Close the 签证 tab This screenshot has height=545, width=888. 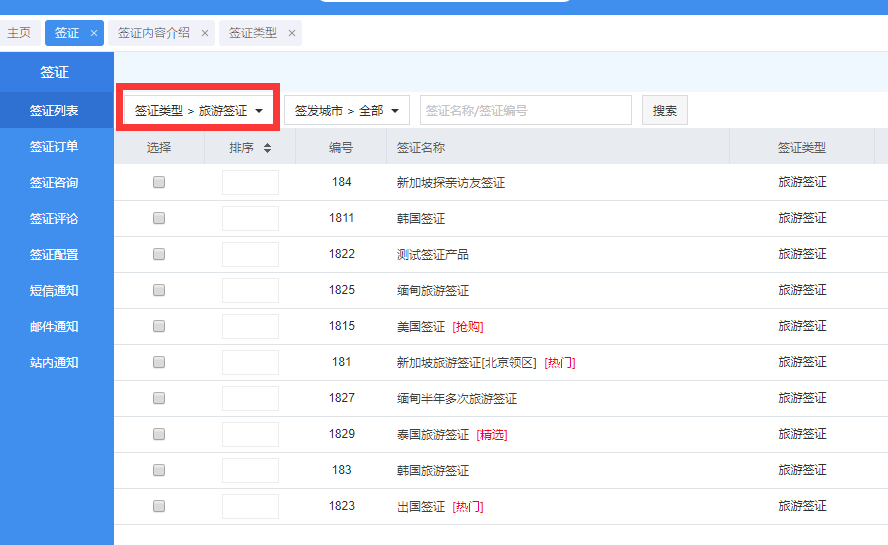pyautogui.click(x=94, y=33)
